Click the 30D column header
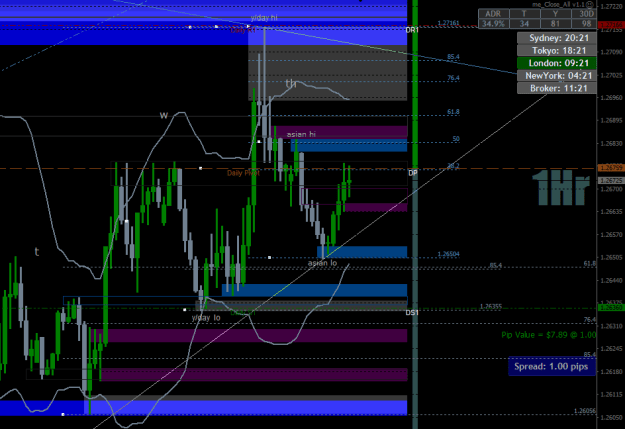 click(x=586, y=14)
